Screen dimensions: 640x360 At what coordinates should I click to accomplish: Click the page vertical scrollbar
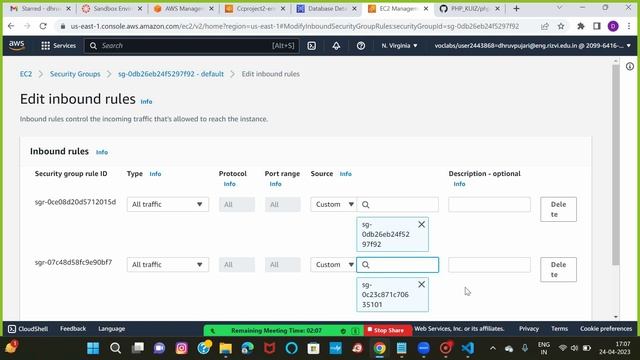[x=616, y=165]
